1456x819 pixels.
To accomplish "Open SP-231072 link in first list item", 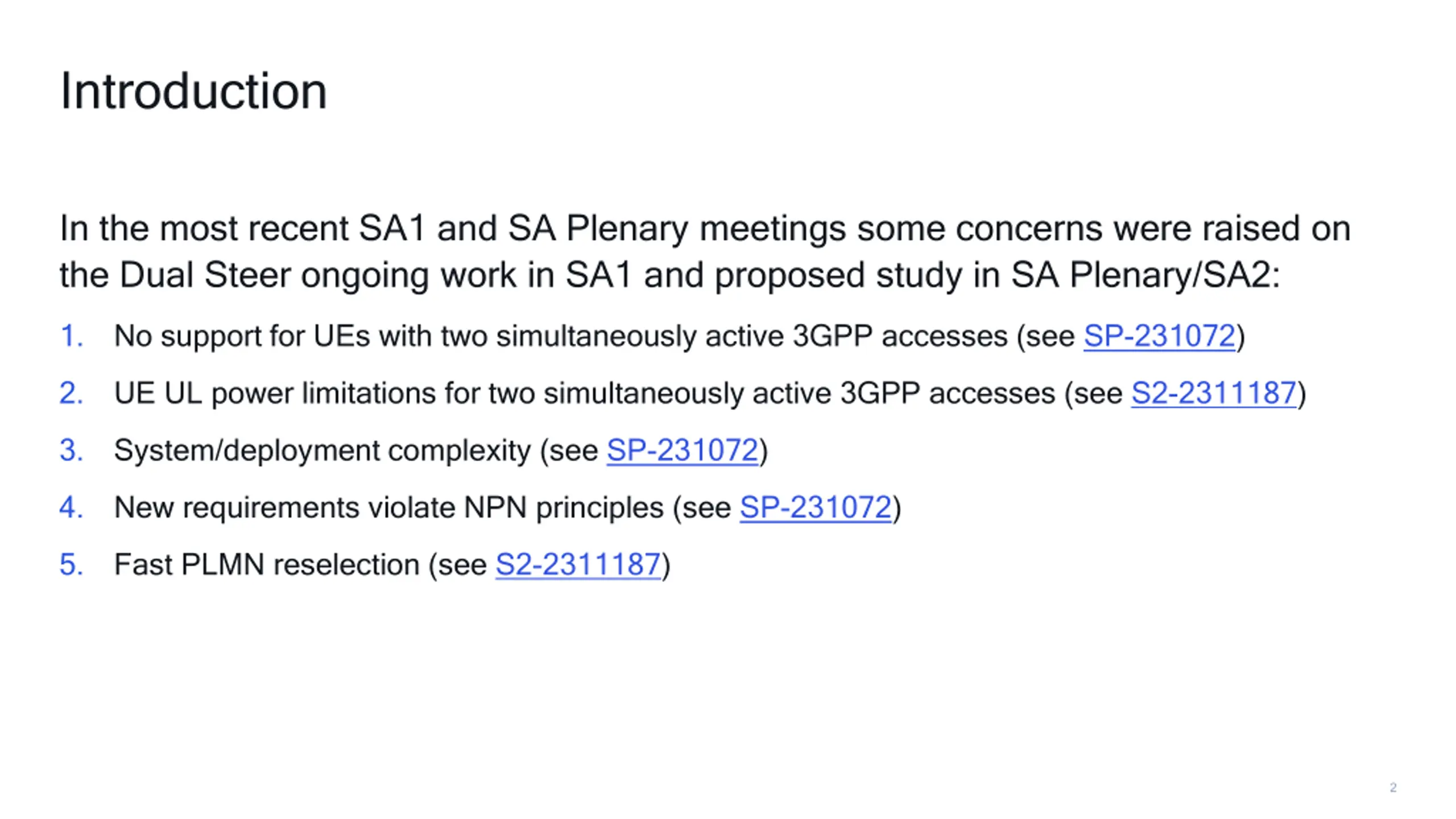I will 1159,336.
